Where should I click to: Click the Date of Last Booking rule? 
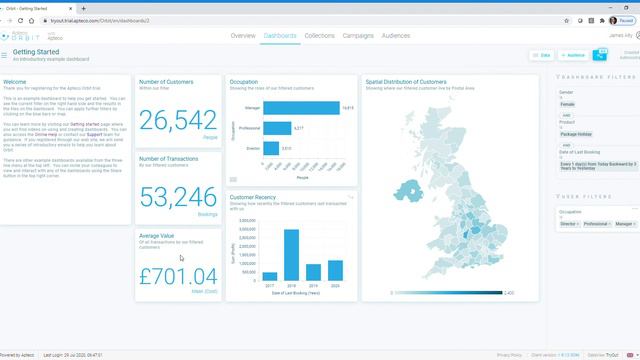[x=598, y=166]
